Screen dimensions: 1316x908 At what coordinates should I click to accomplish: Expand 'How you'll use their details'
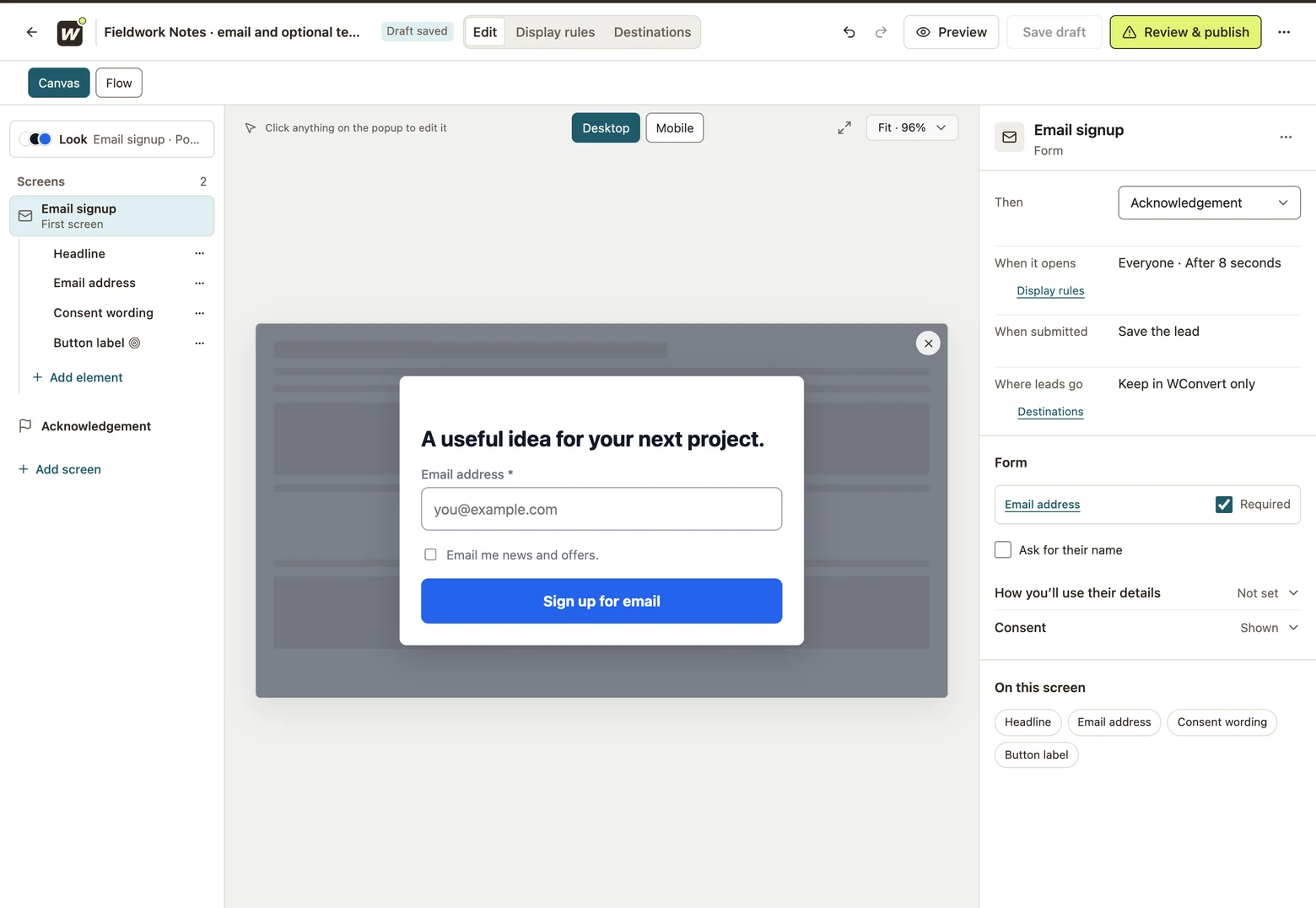tap(1147, 593)
